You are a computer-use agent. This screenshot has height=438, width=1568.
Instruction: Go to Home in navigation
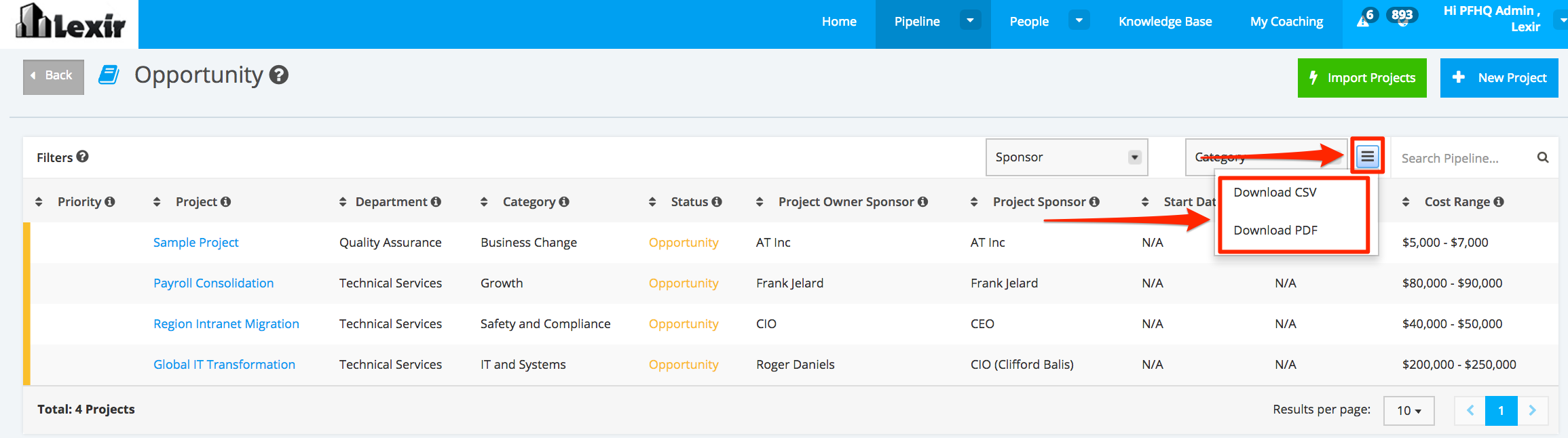(x=839, y=22)
